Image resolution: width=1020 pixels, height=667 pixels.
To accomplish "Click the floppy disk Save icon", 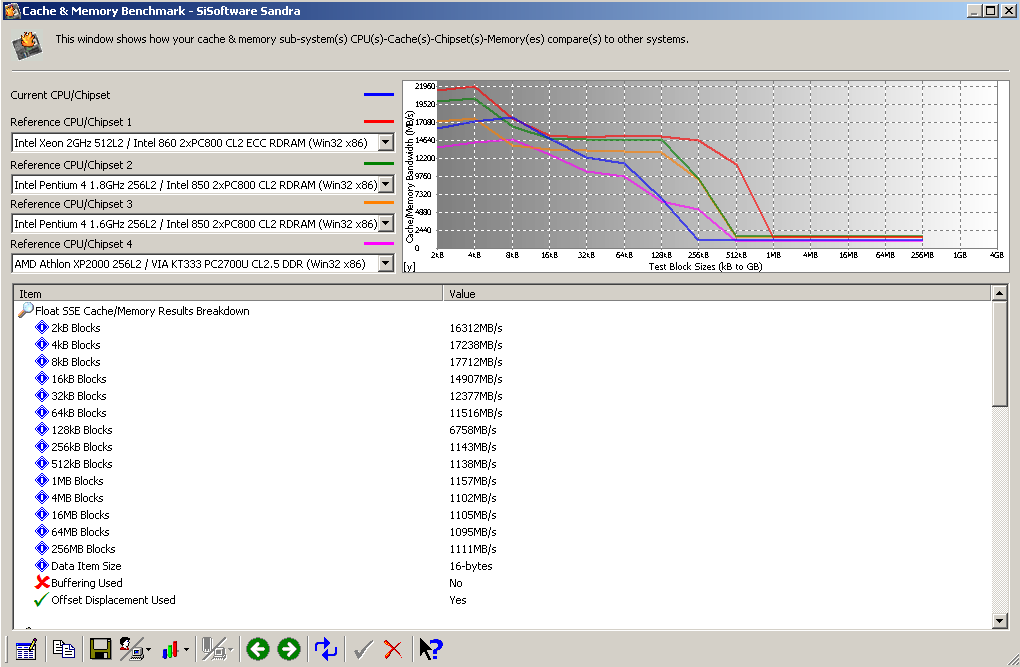I will point(100,649).
